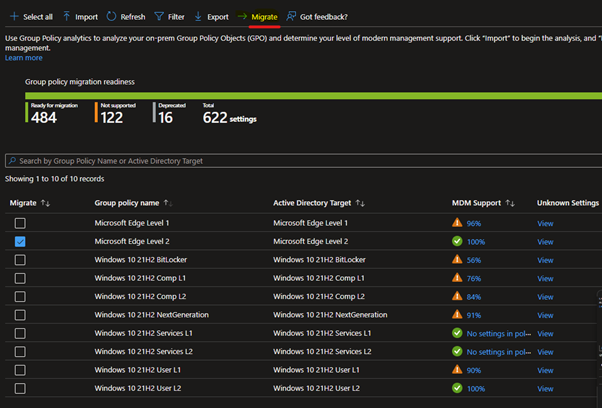
Task: Open the 56% BitLocker support link
Action: pyautogui.click(x=474, y=260)
